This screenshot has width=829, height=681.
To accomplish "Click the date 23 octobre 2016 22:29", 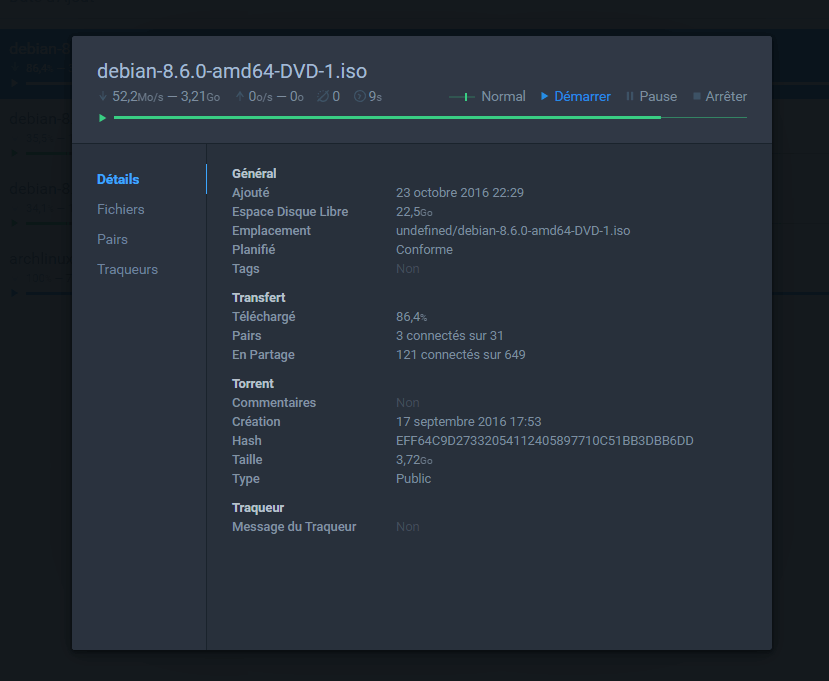I will tap(460, 192).
